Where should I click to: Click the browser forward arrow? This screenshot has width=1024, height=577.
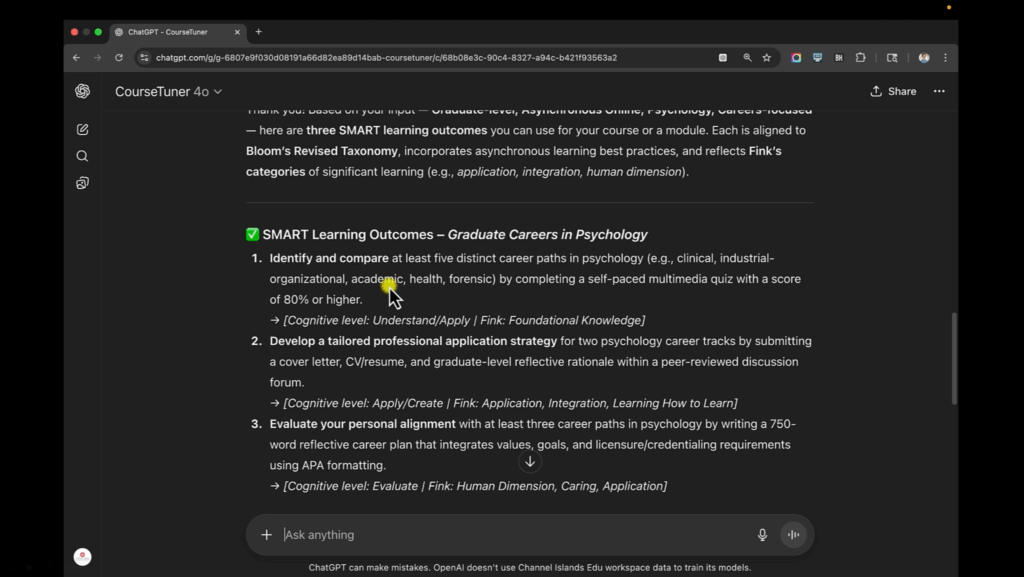click(x=97, y=57)
